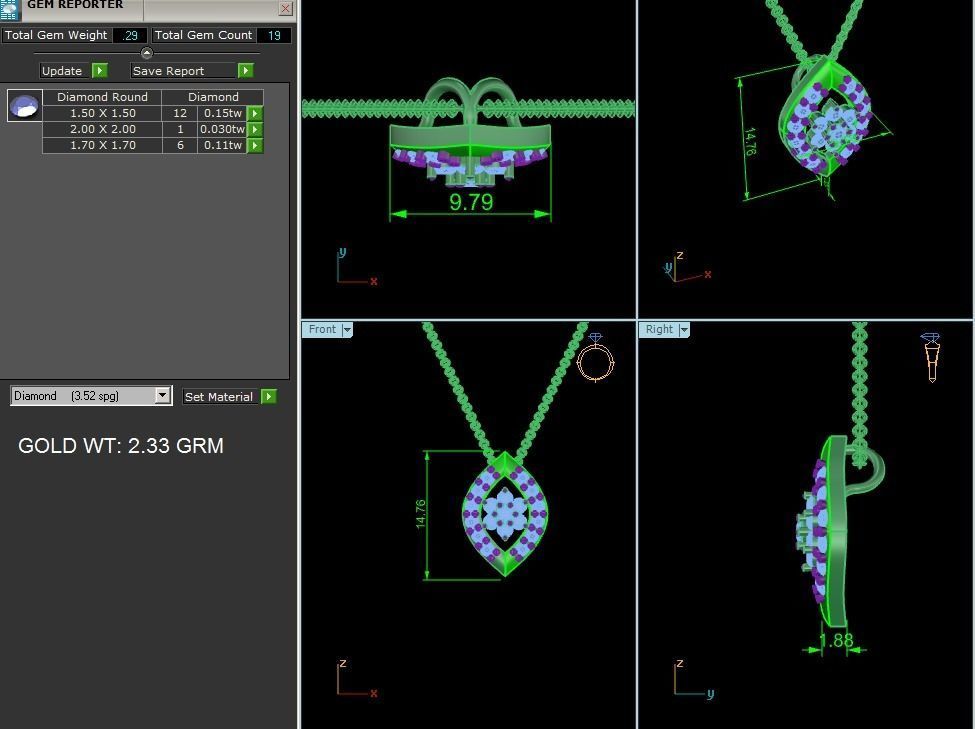Click the Diamond column header
This screenshot has width=975, height=729.
point(213,97)
